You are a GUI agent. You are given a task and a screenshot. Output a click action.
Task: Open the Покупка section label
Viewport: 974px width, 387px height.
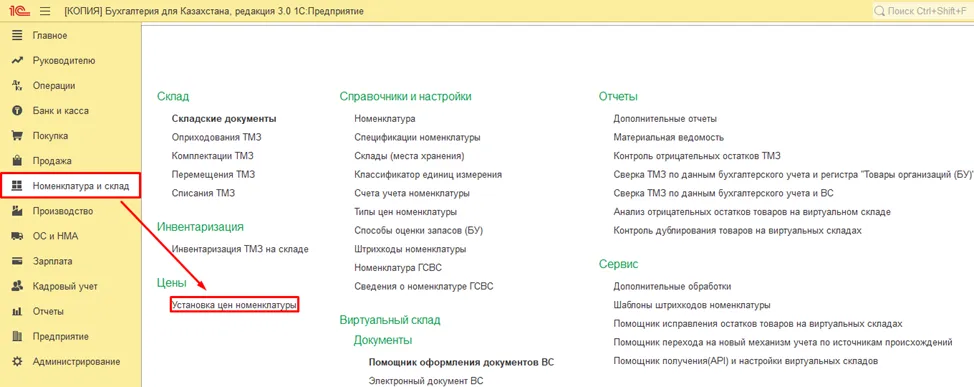pos(50,135)
